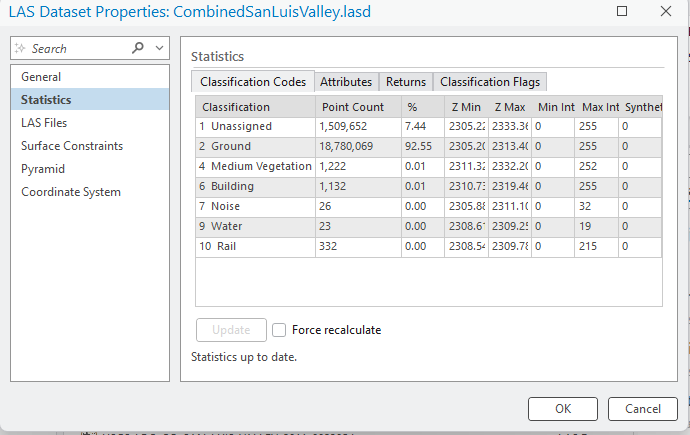The image size is (690, 435).
Task: Select the '4 Medium Vegetation' row
Action: pyautogui.click(x=429, y=166)
